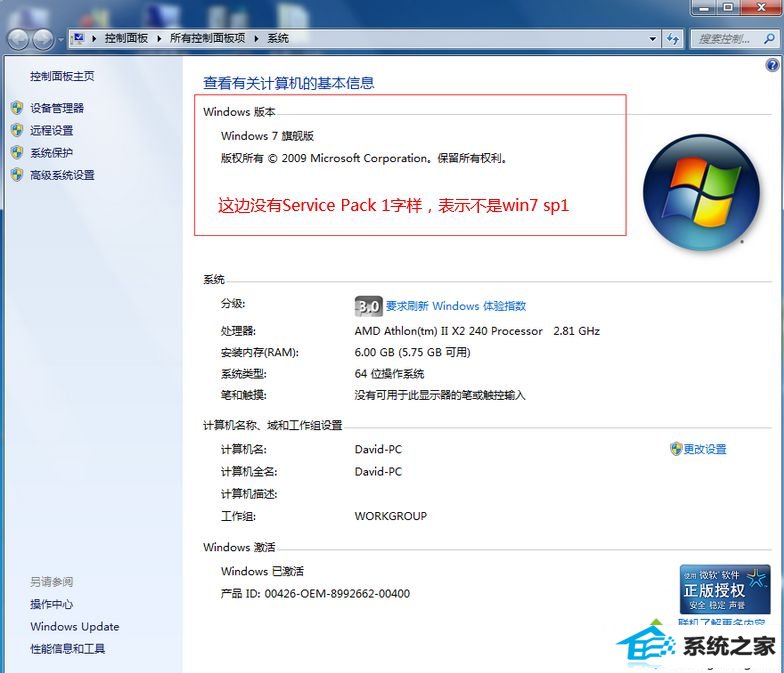Open 操作中心 link
This screenshot has height=673, width=784.
[x=52, y=604]
